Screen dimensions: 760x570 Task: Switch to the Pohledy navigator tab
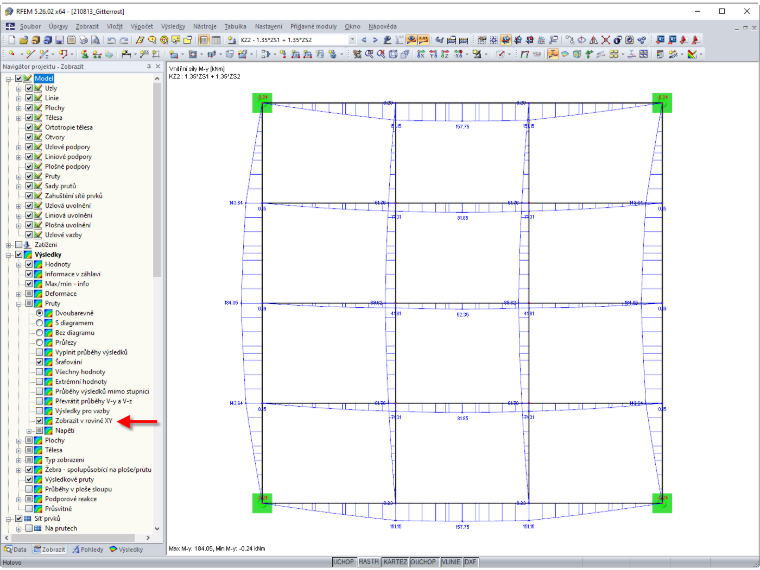click(x=88, y=549)
